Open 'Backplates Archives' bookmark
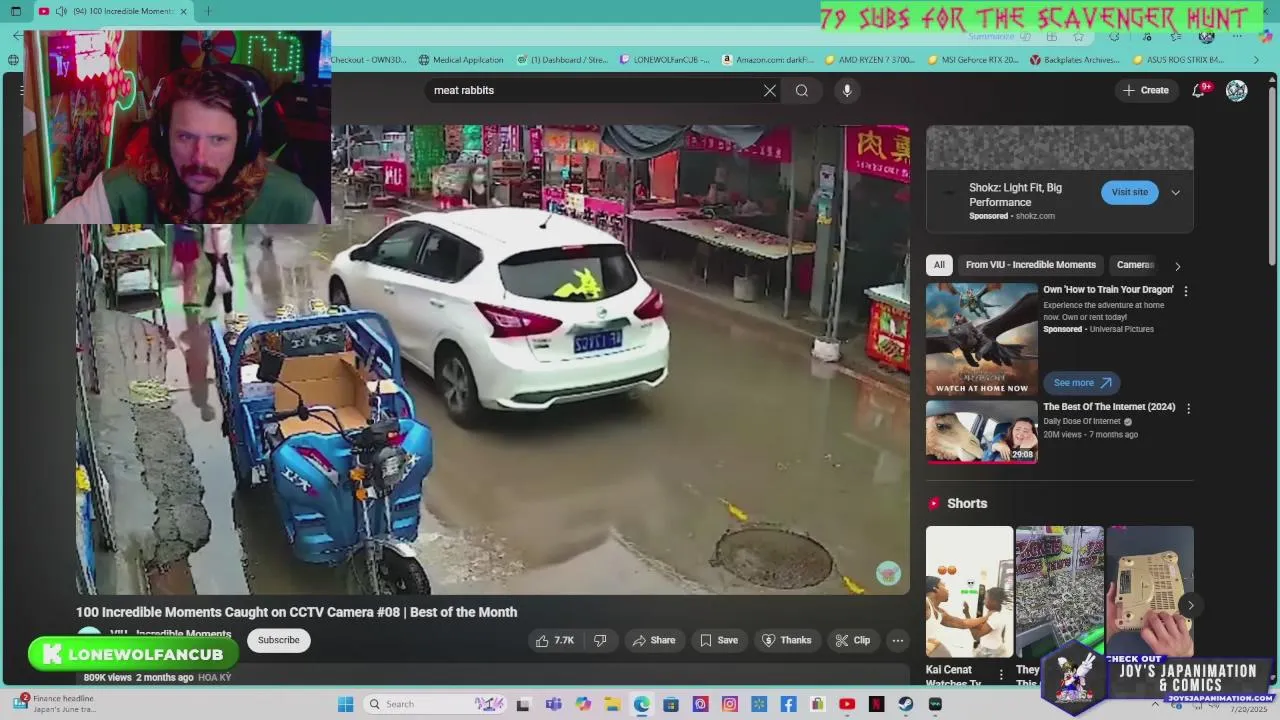This screenshot has width=1280, height=720. 1075,60
